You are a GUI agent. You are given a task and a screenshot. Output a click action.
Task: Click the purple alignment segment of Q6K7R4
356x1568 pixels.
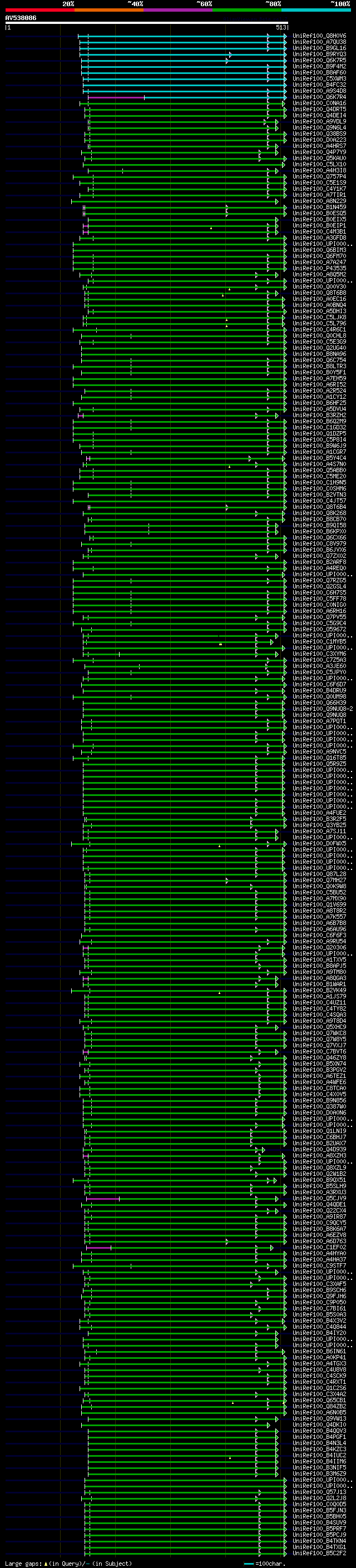[116, 97]
